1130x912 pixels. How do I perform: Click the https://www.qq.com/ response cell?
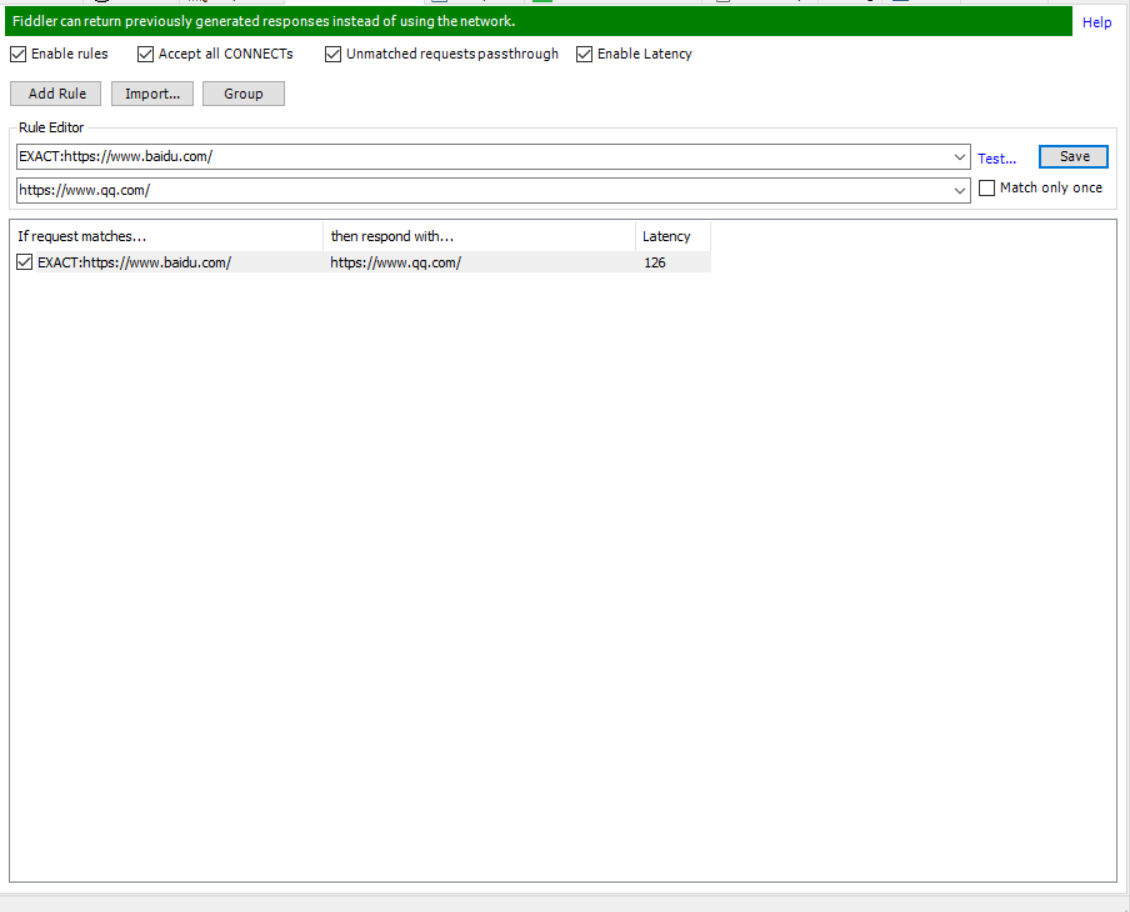click(x=396, y=262)
